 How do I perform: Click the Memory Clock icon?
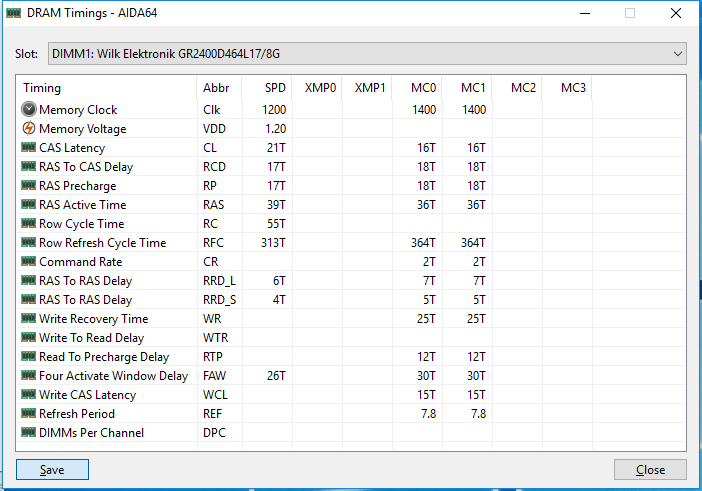pyautogui.click(x=28, y=110)
